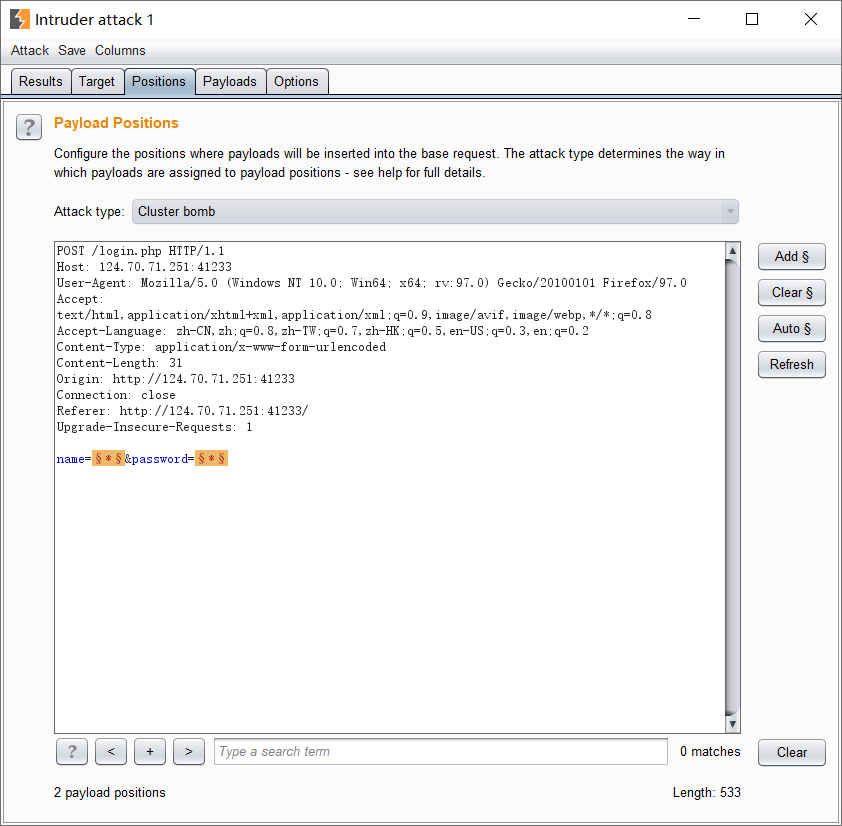Click the Refresh button

coord(792,365)
